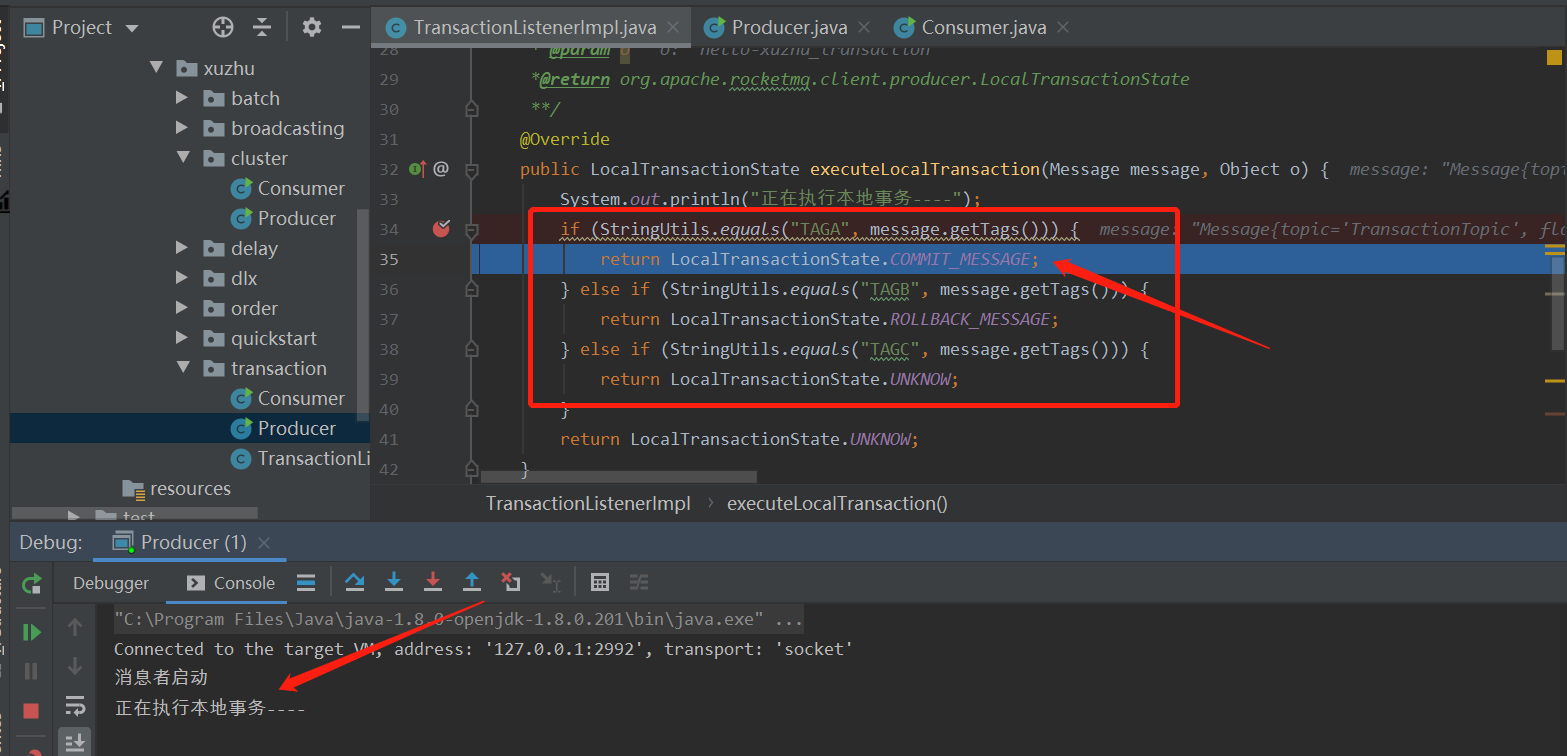Switch to the Console tab
This screenshot has width=1567, height=756.
click(231, 583)
